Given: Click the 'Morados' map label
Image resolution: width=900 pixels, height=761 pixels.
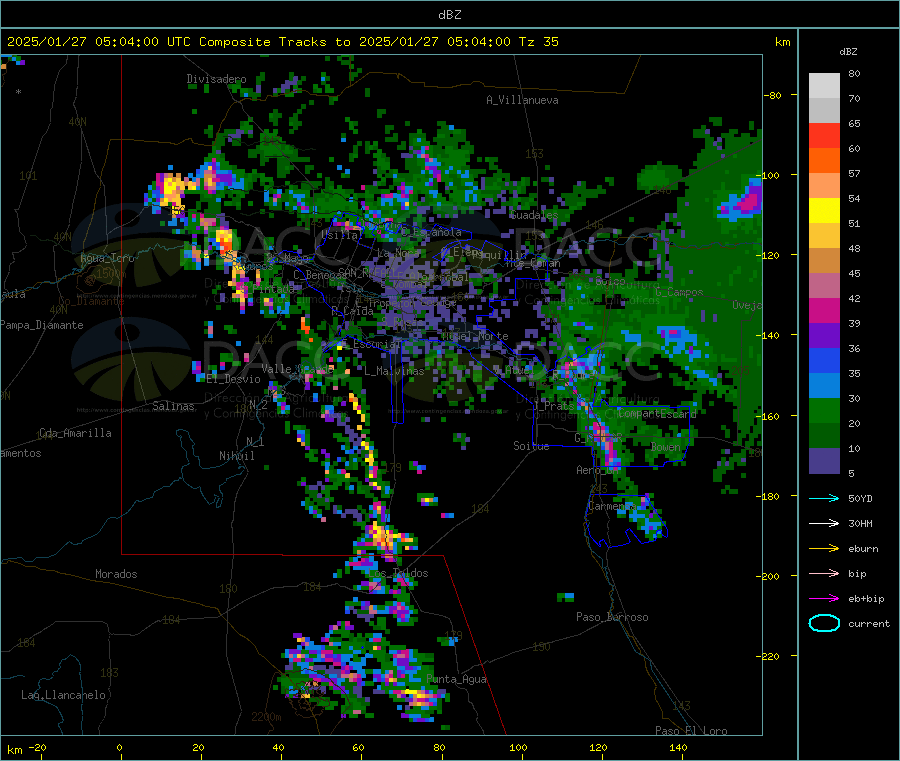Looking at the screenshot, I should tap(116, 574).
